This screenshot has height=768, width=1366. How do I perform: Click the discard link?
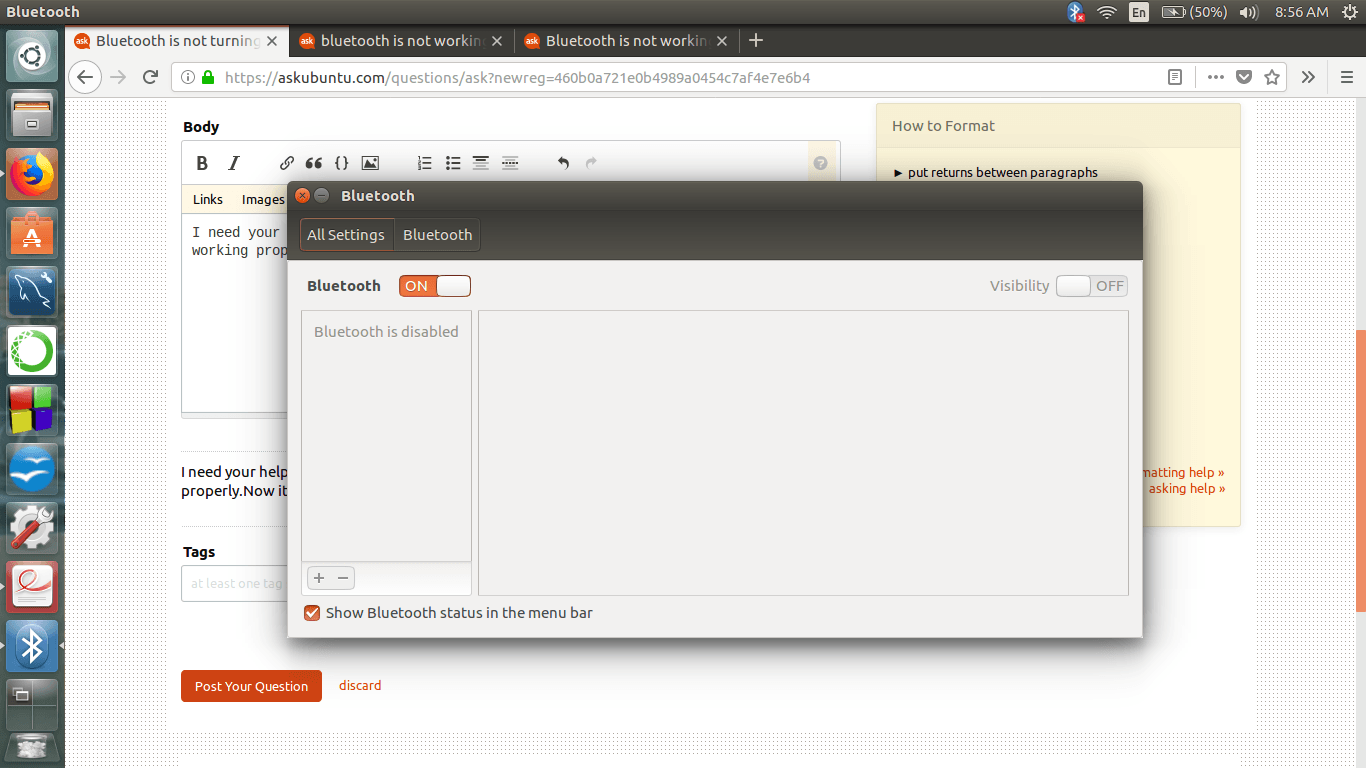(360, 686)
